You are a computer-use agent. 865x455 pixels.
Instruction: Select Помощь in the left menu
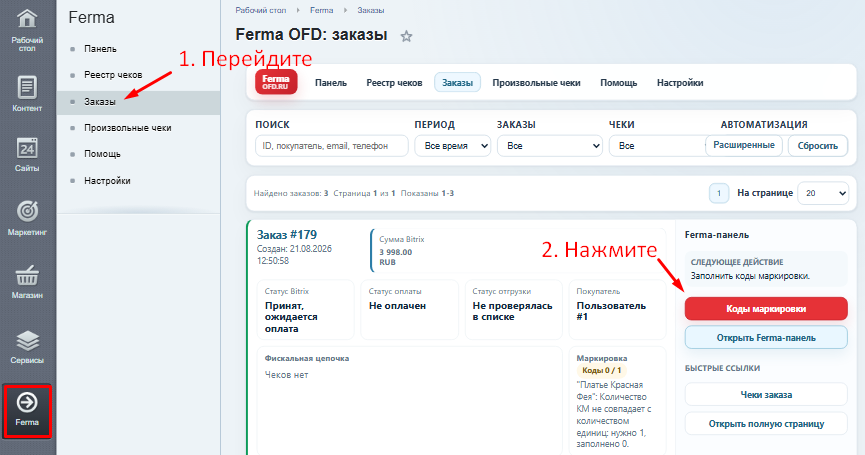point(102,154)
